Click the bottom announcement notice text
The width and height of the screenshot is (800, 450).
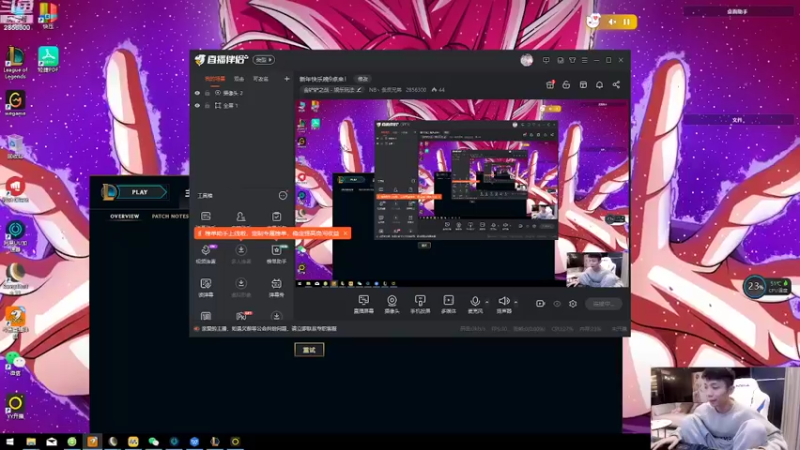[268, 329]
